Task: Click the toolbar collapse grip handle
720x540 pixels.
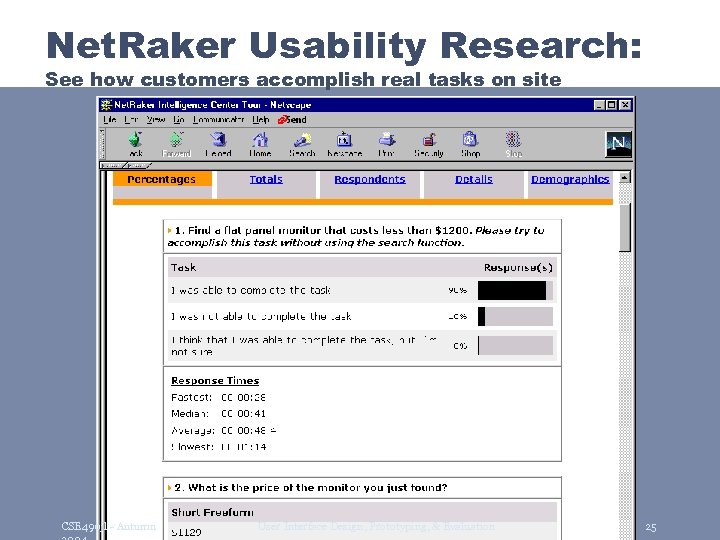Action: tap(102, 144)
